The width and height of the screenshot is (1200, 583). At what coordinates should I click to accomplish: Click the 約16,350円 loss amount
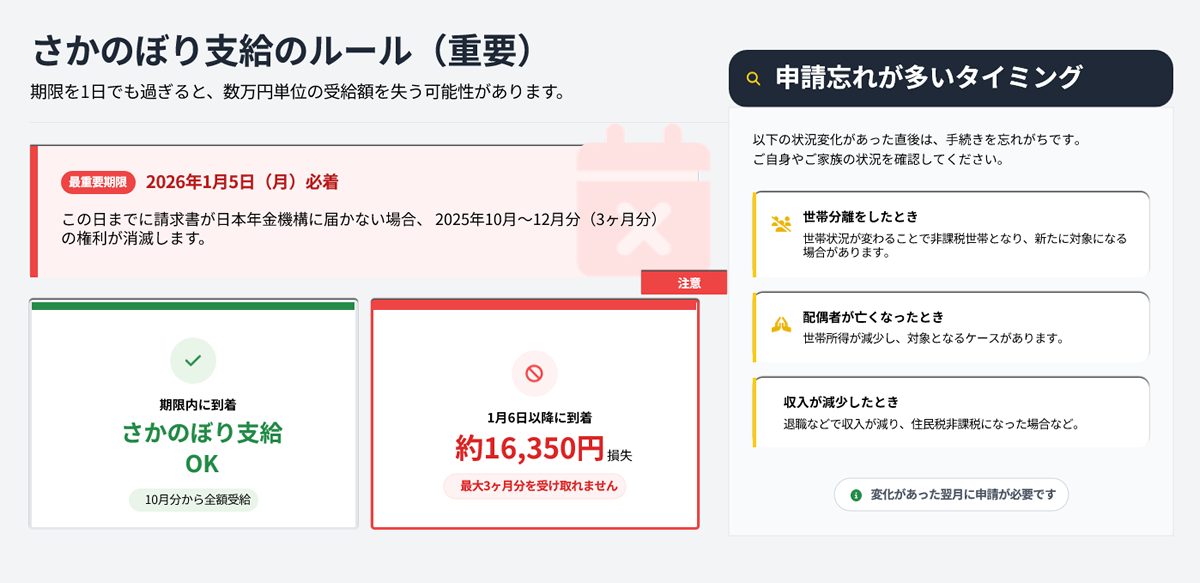pyautogui.click(x=530, y=449)
